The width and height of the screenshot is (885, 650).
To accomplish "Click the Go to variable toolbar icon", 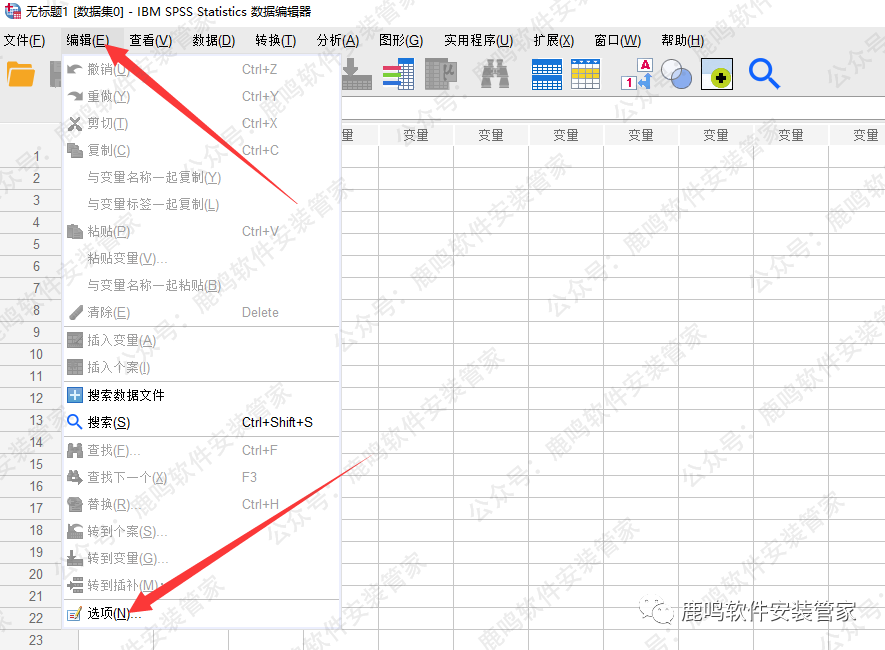I will [x=357, y=74].
